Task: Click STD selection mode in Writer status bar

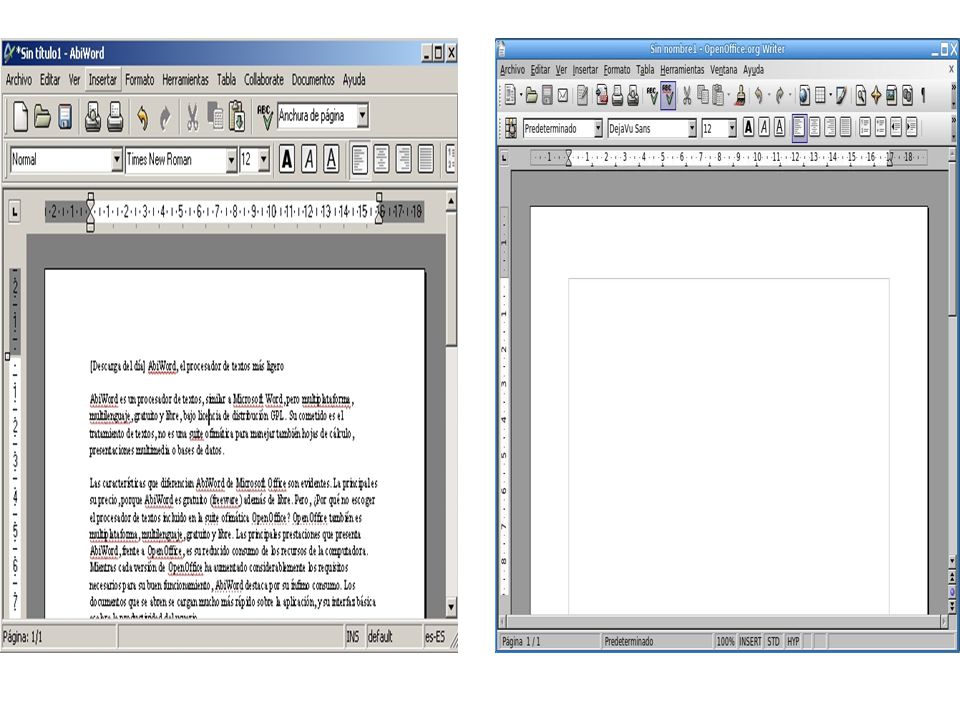Action: pos(773,641)
